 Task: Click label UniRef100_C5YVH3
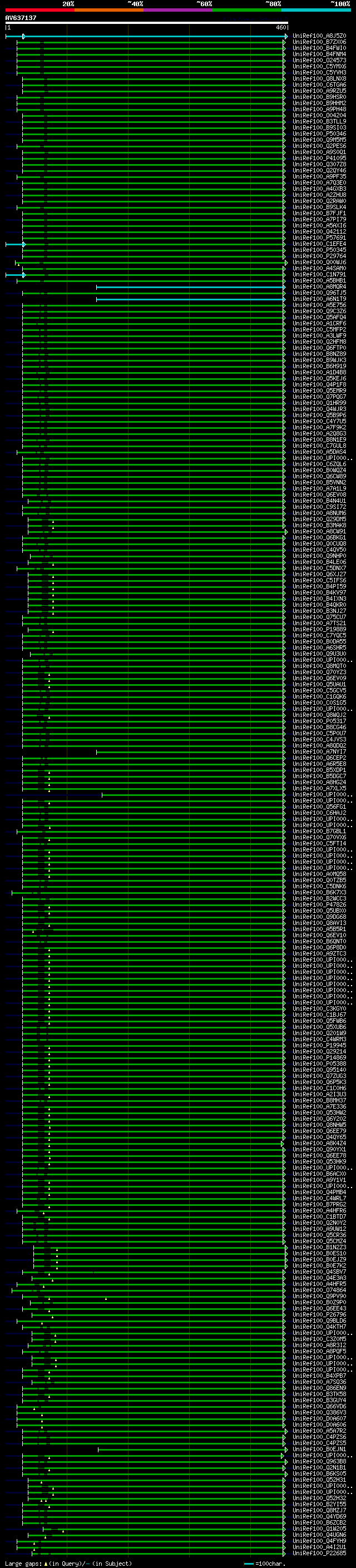tap(319, 72)
